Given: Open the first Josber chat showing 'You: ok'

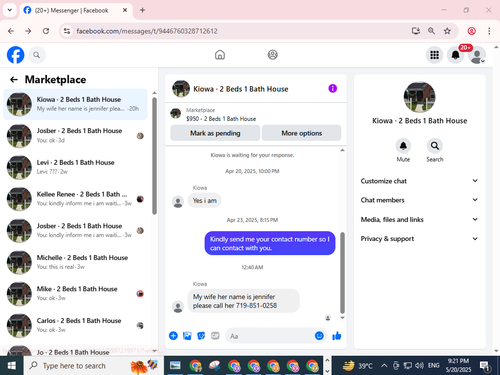Looking at the screenshot, I should coord(75,135).
